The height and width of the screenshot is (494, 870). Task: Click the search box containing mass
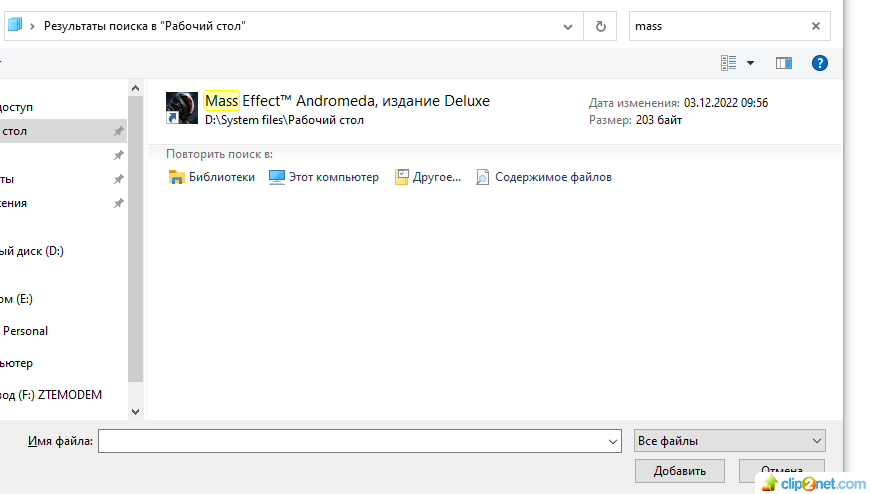pos(715,27)
